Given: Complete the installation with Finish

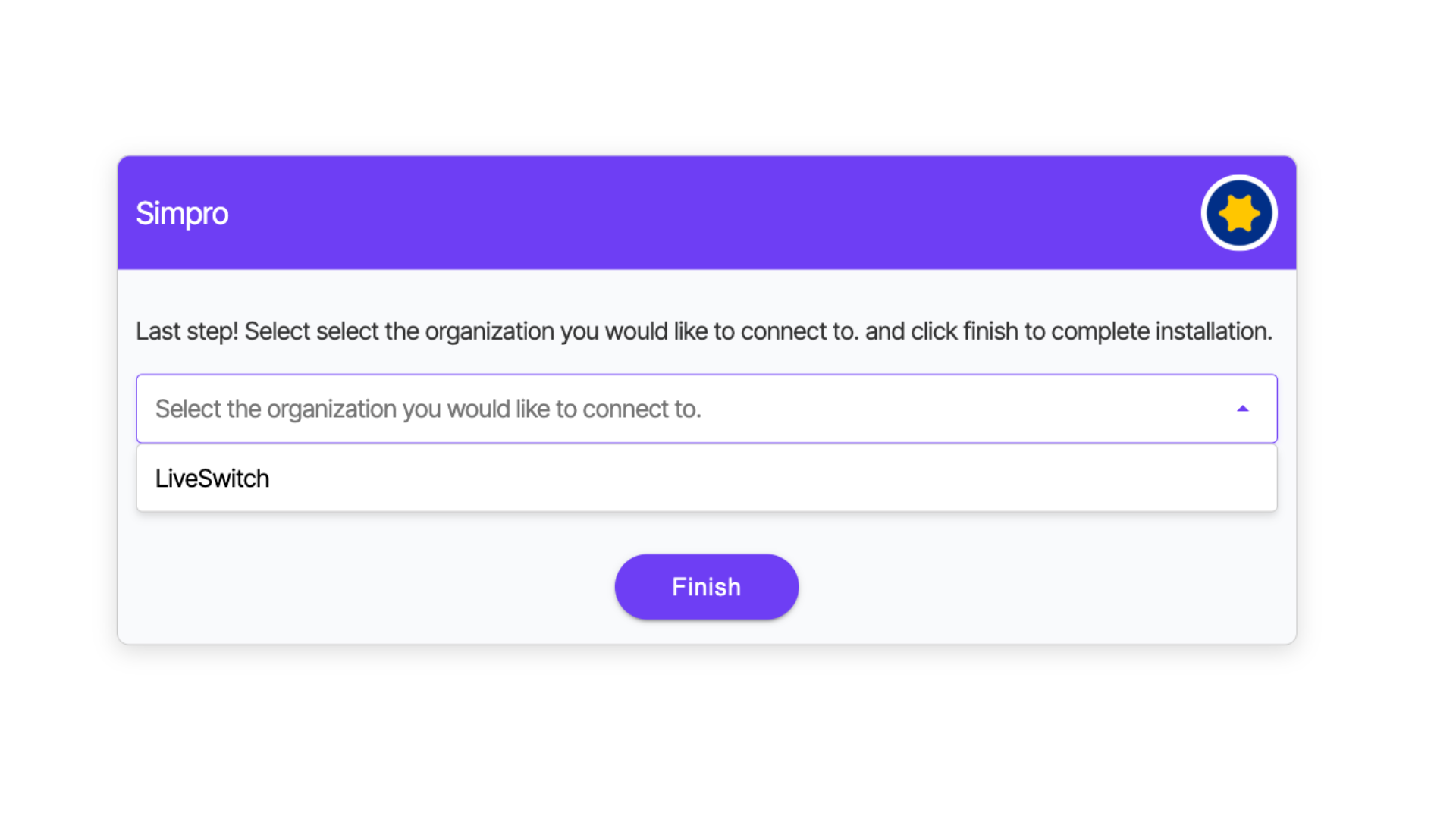Looking at the screenshot, I should tap(707, 587).
